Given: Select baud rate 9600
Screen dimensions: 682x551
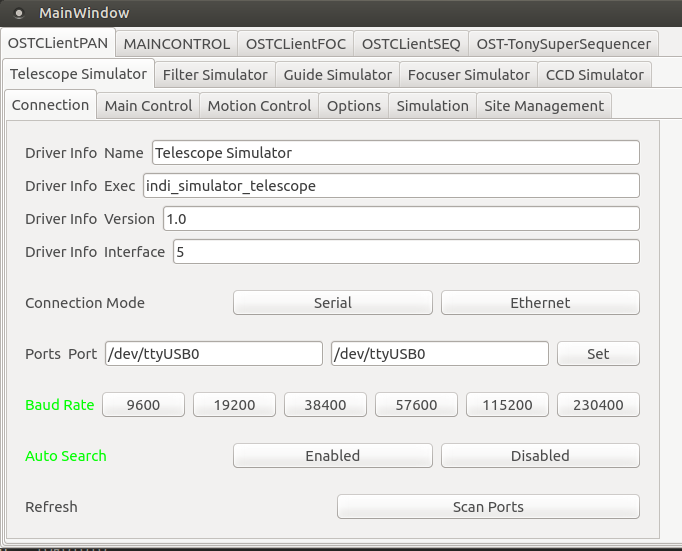Looking at the screenshot, I should point(143,405).
